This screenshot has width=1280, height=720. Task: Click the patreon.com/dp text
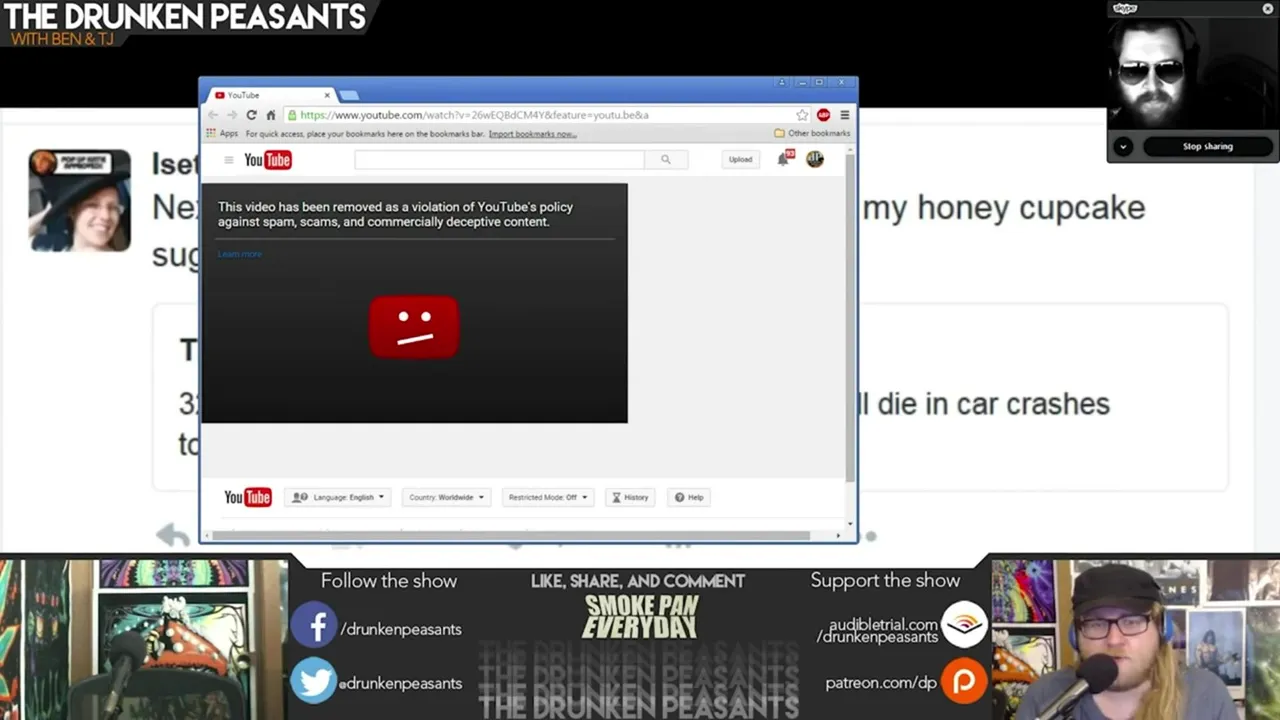pyautogui.click(x=881, y=683)
